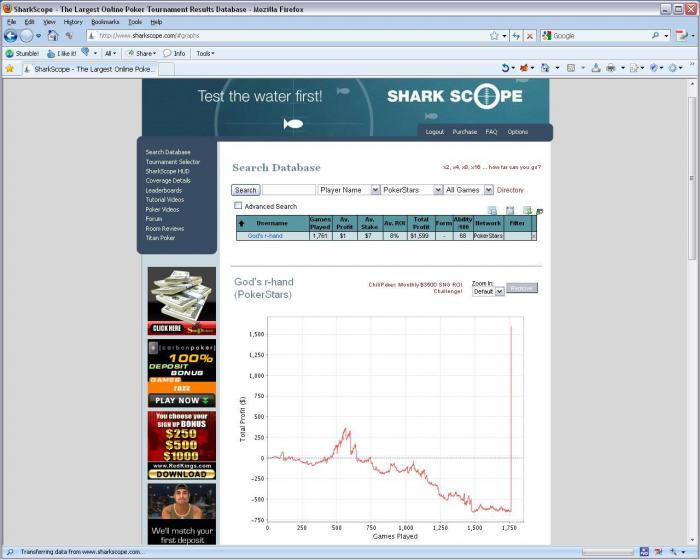Remove God's r-hand row with small x
This screenshot has height=560, width=700.
pos(533,236)
